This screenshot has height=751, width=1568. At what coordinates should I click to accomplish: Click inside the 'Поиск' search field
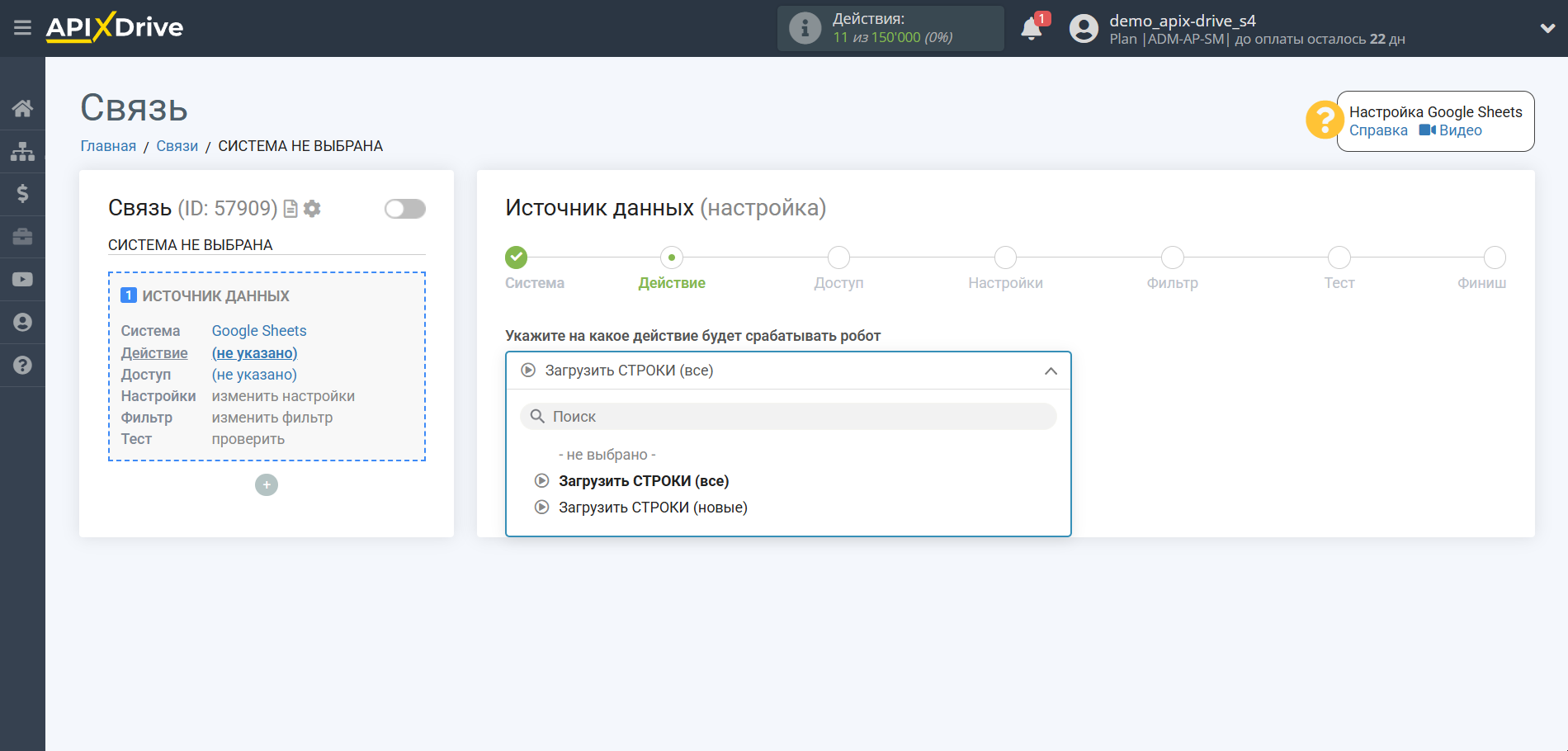[787, 416]
